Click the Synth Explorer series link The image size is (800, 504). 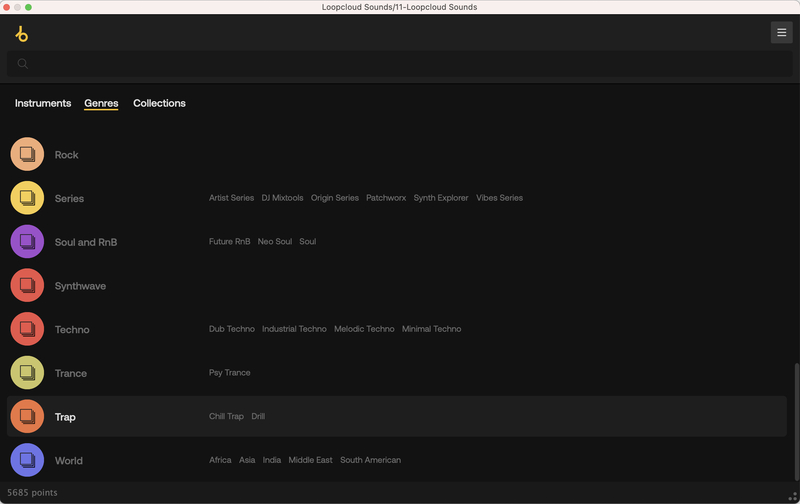pyautogui.click(x=441, y=198)
